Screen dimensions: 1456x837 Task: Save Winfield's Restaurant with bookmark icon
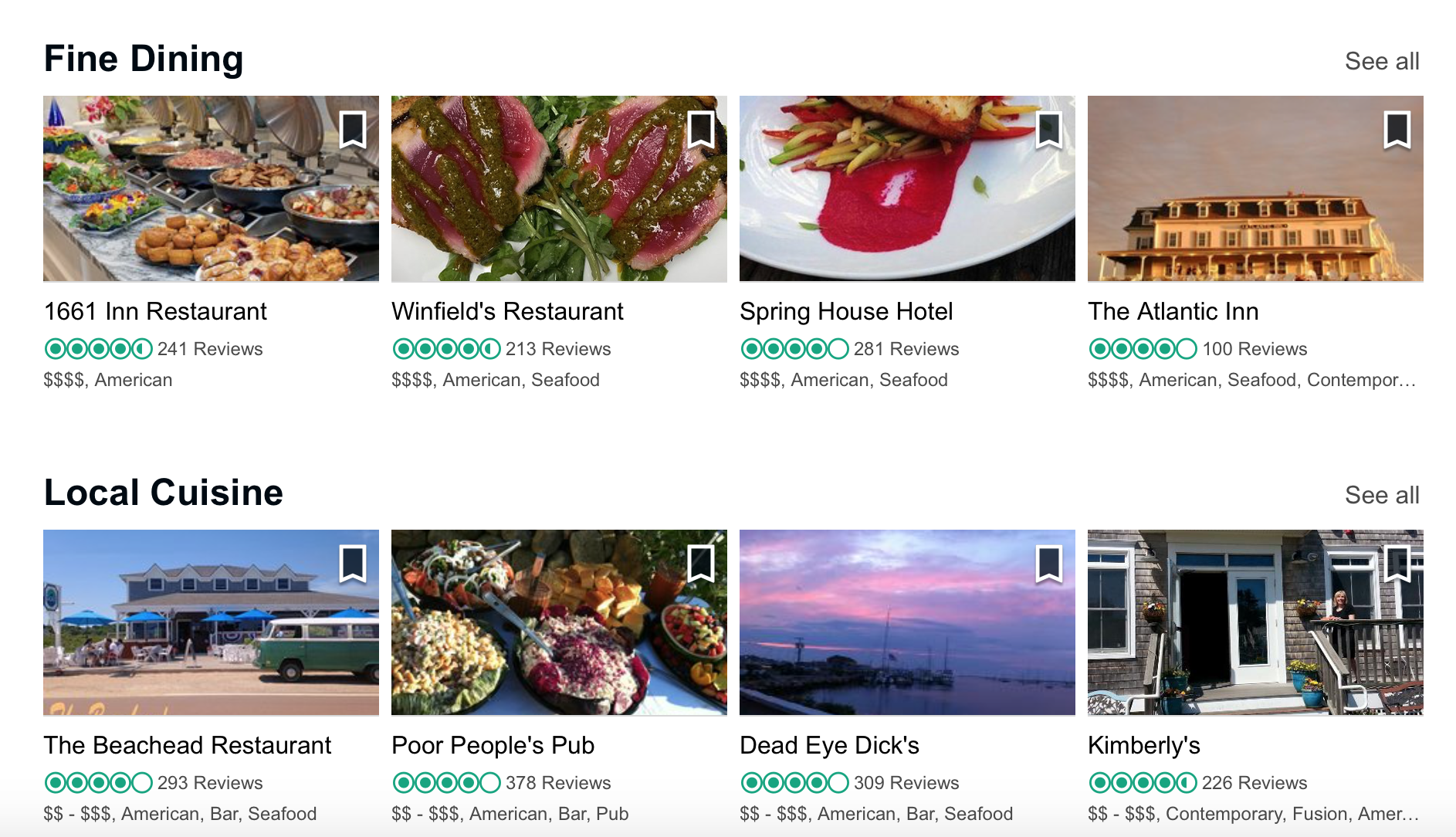(701, 129)
